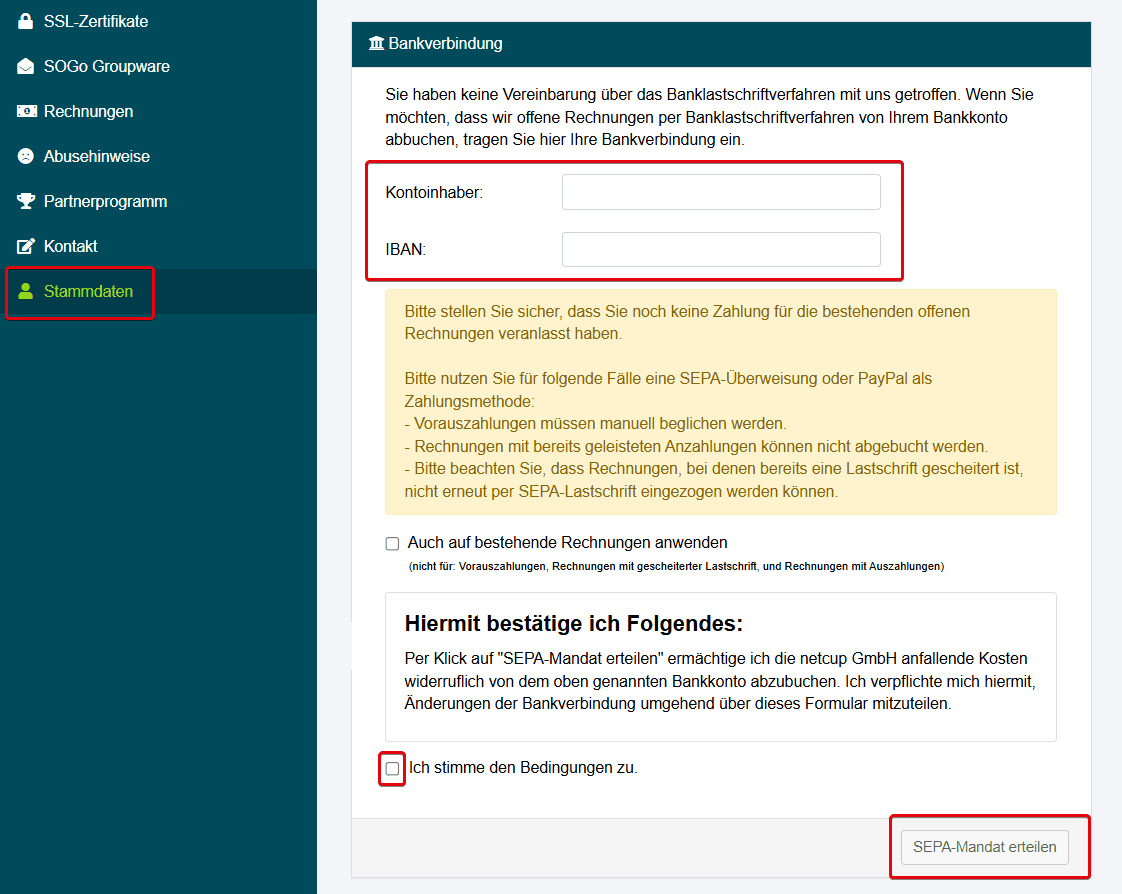
Task: Click the green user icon beside Stammdaten
Action: (x=26, y=292)
